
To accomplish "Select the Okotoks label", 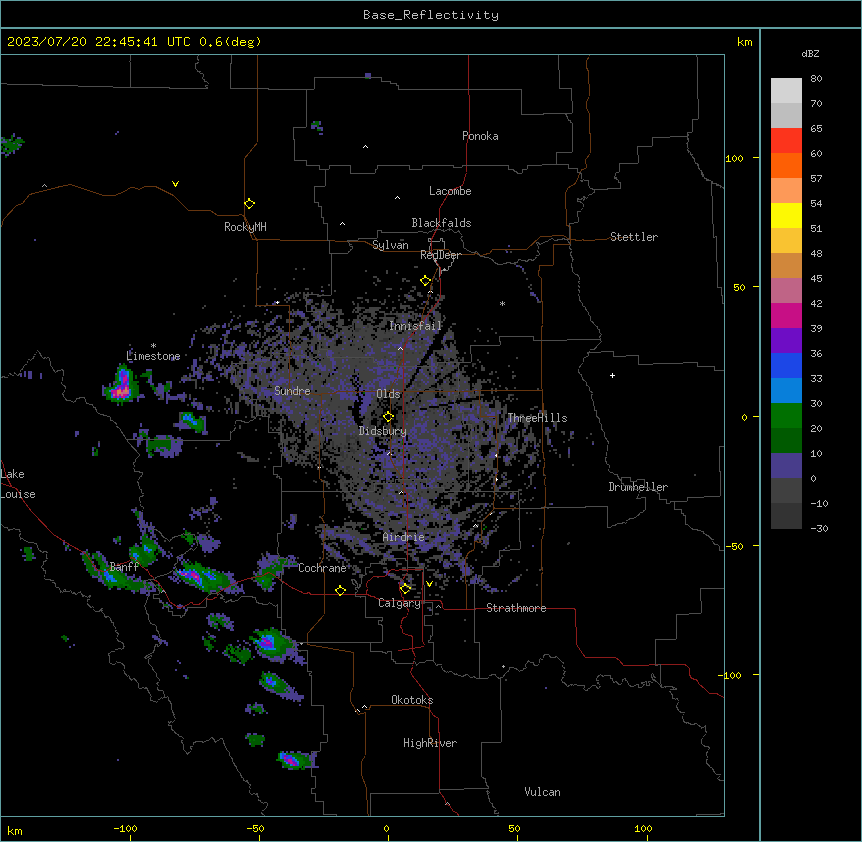I will pyautogui.click(x=412, y=700).
